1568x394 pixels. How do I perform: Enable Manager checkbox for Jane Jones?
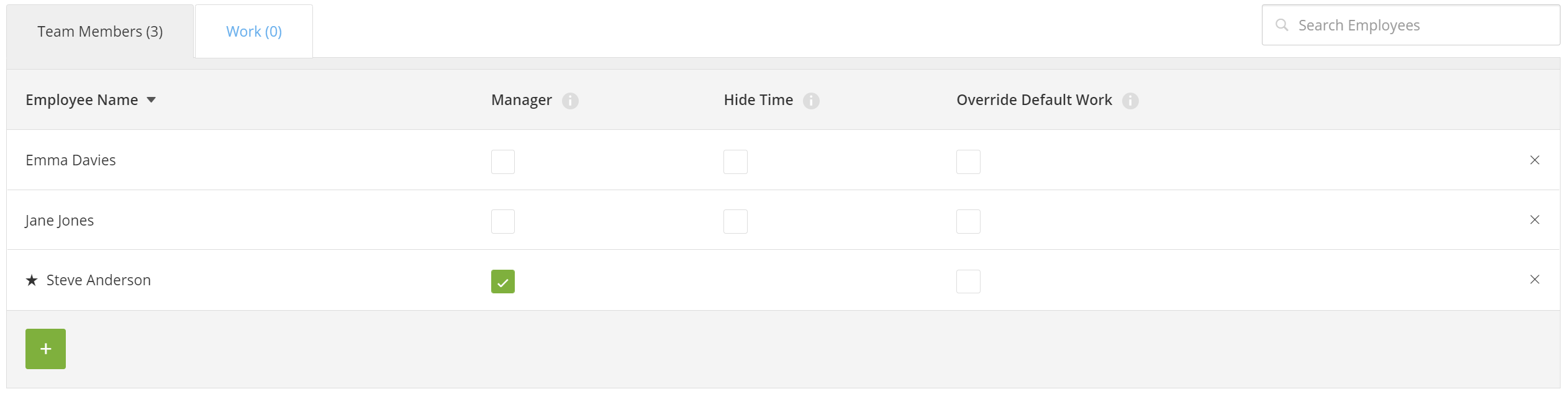(x=503, y=222)
